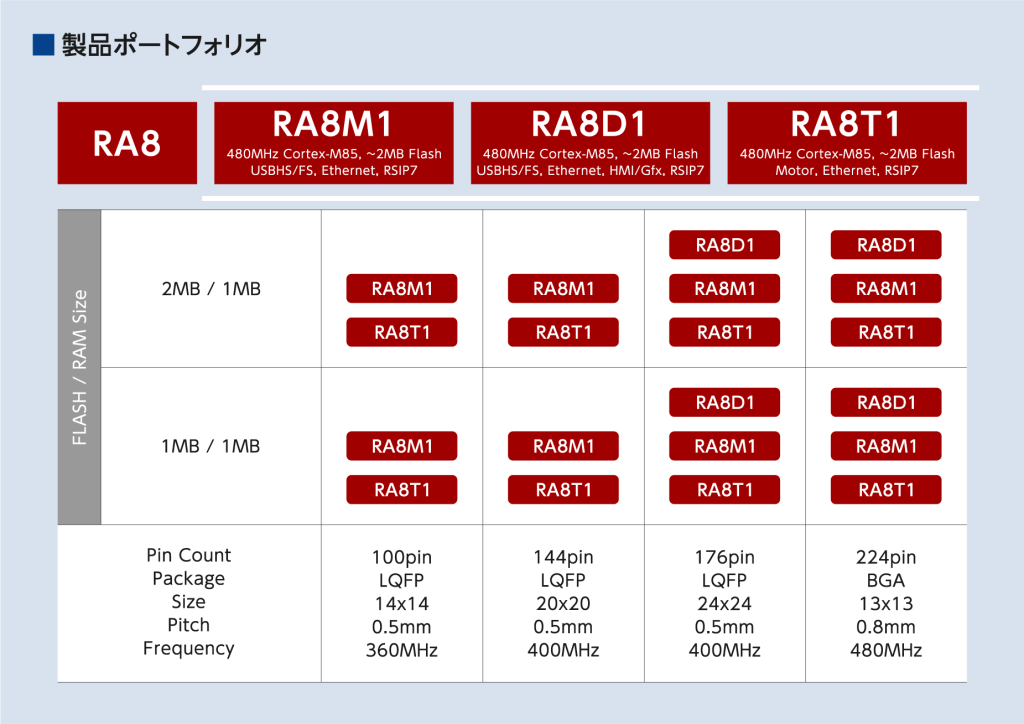Click the '176pin' value
This screenshot has width=1024, height=724.
click(x=724, y=558)
